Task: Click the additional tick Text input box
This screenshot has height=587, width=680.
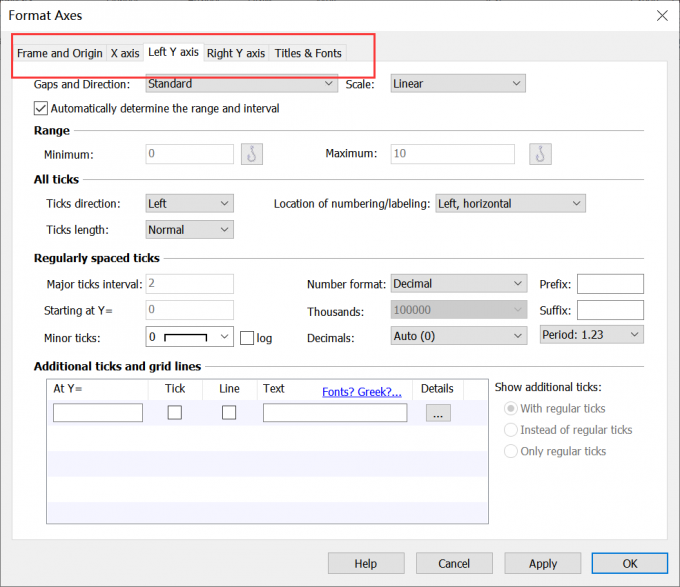Action: pos(335,412)
